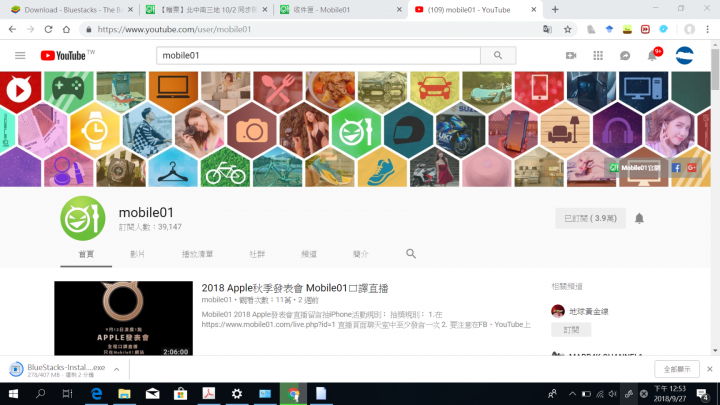
Task: Open Chrome's three-dot menu
Action: [x=707, y=29]
